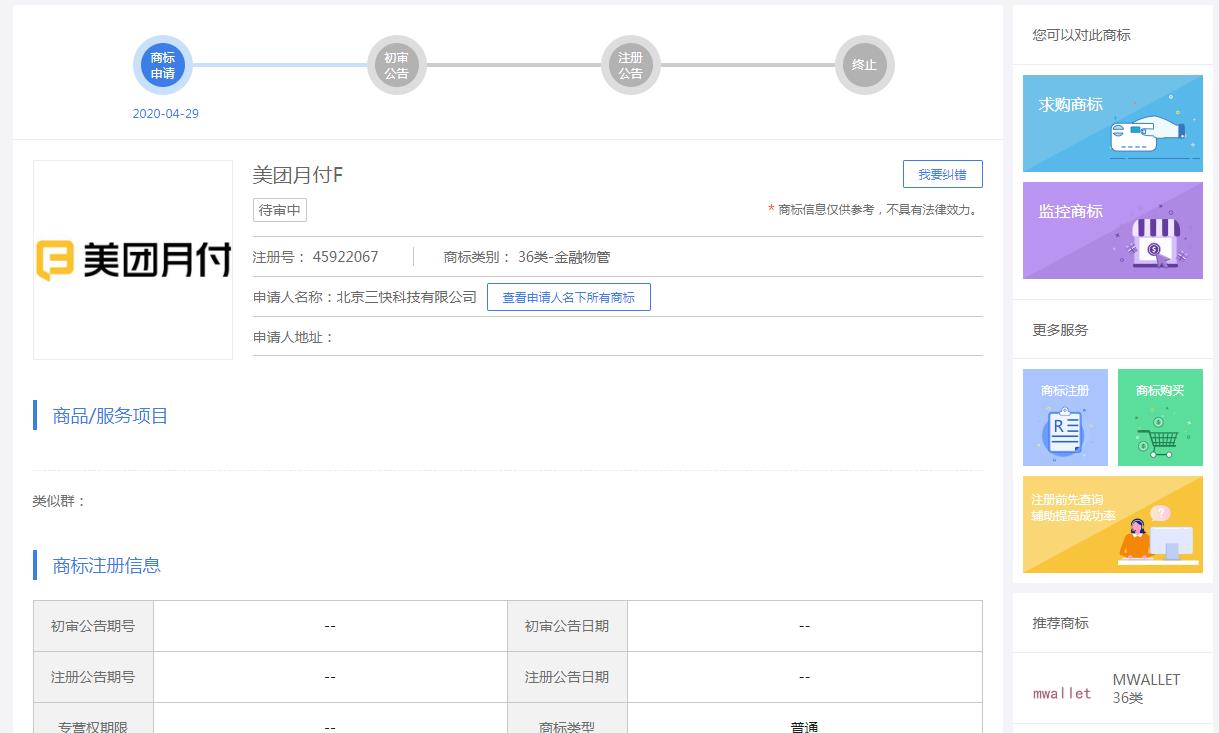Click the 注册前先查询 consultation banner
Screen dimensions: 1219x733
point(1112,524)
